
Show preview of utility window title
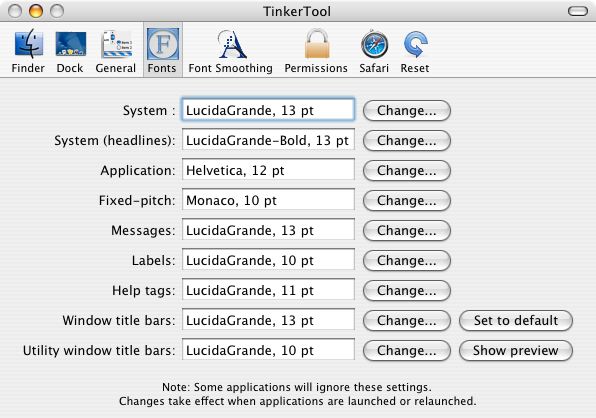(x=516, y=351)
